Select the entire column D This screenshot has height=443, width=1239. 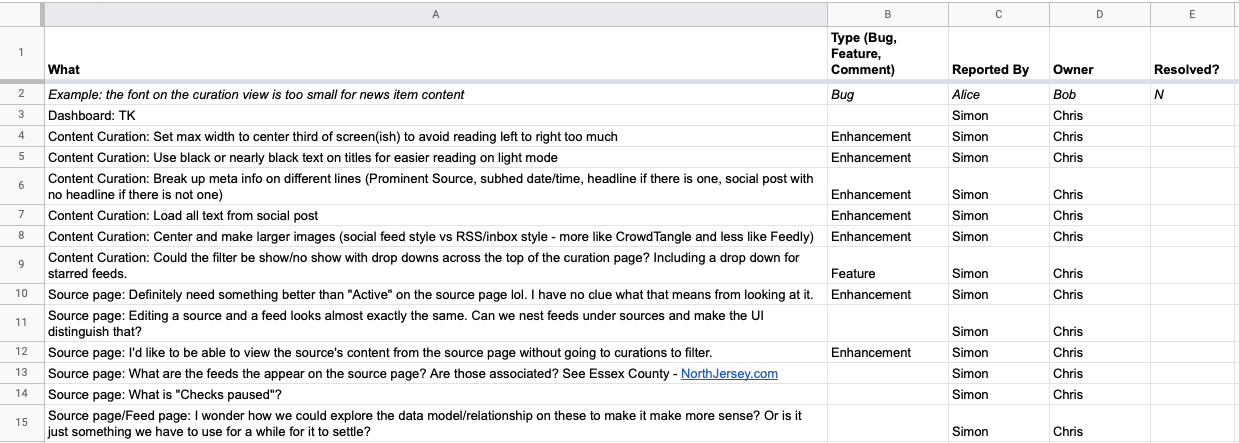1099,14
